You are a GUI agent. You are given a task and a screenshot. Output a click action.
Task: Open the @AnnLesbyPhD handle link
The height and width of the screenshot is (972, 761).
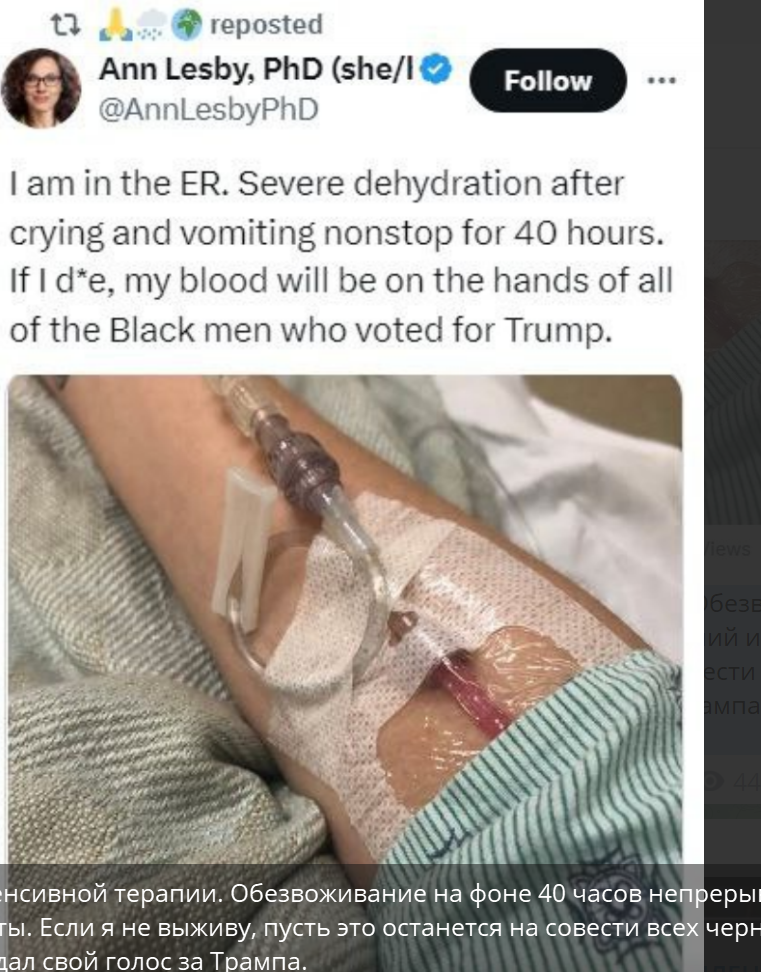tap(209, 109)
